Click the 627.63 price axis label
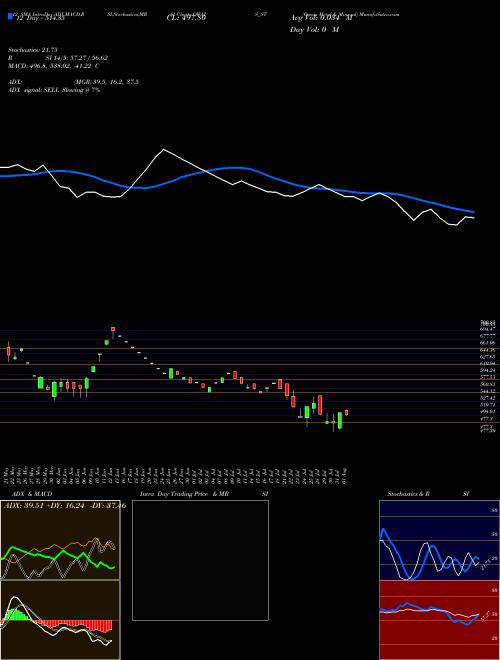 tap(488, 357)
